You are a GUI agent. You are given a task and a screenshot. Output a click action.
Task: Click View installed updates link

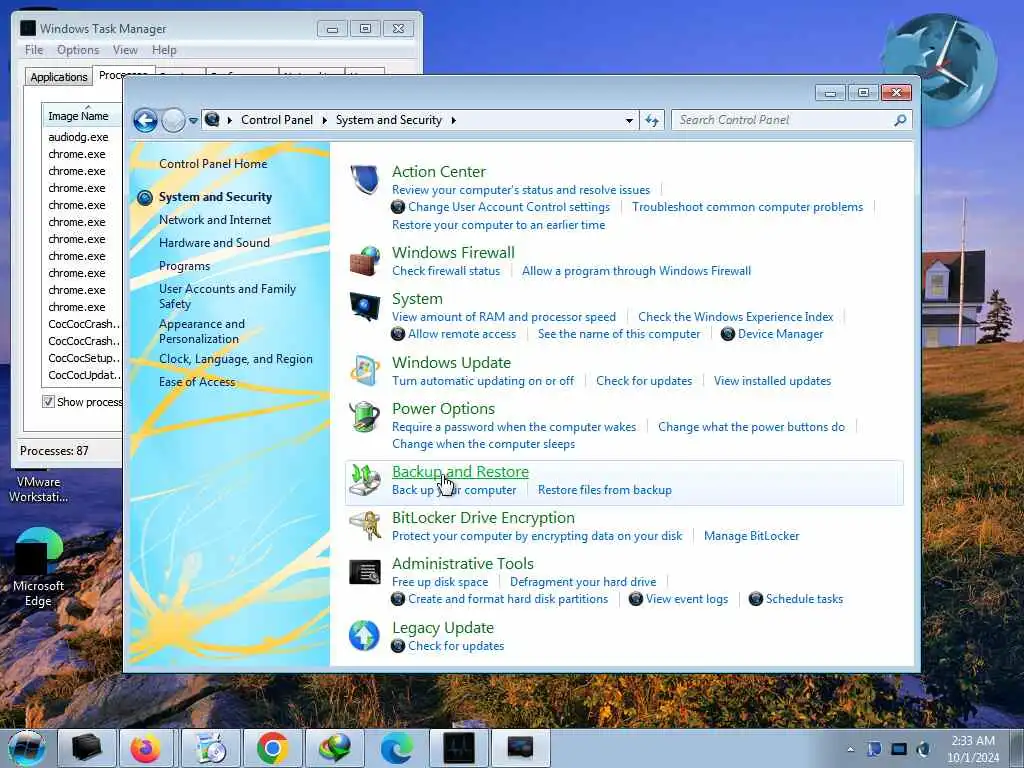point(773,381)
